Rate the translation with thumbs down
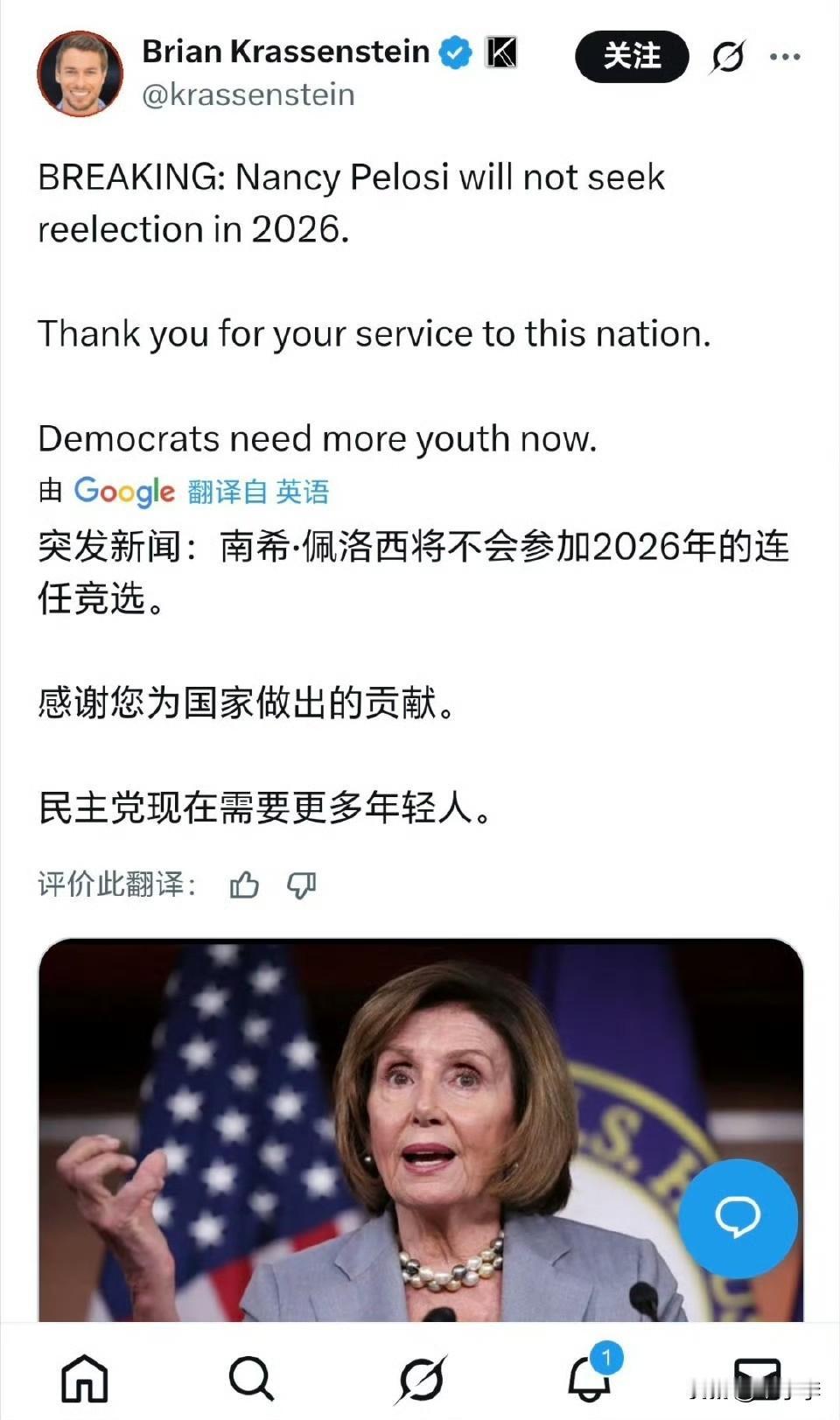The image size is (840, 1420). click(x=302, y=885)
